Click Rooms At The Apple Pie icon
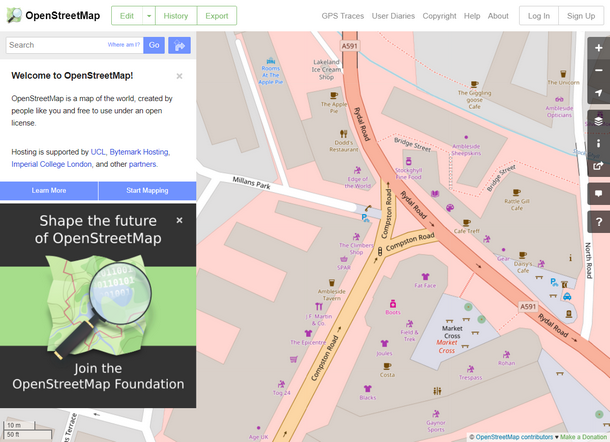 pyautogui.click(x=271, y=61)
